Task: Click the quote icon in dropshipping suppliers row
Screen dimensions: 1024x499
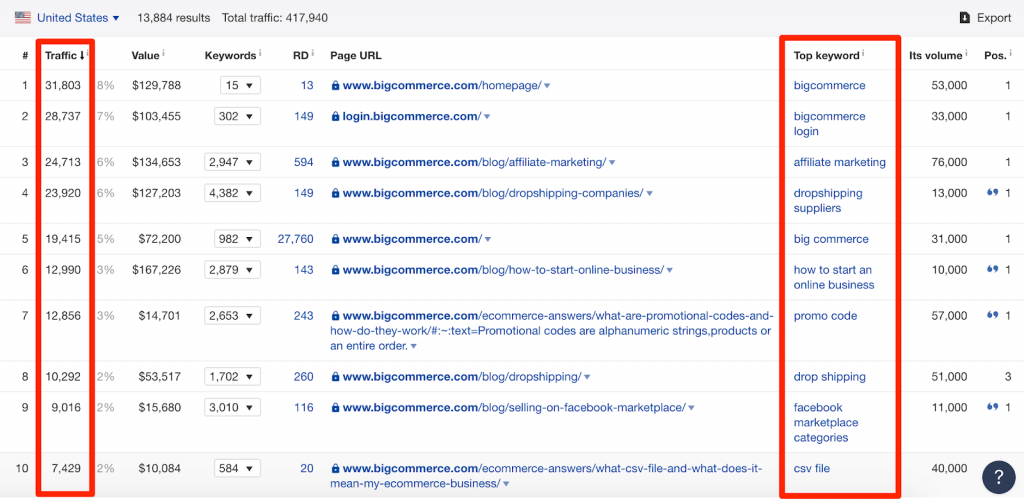Action: pos(993,193)
